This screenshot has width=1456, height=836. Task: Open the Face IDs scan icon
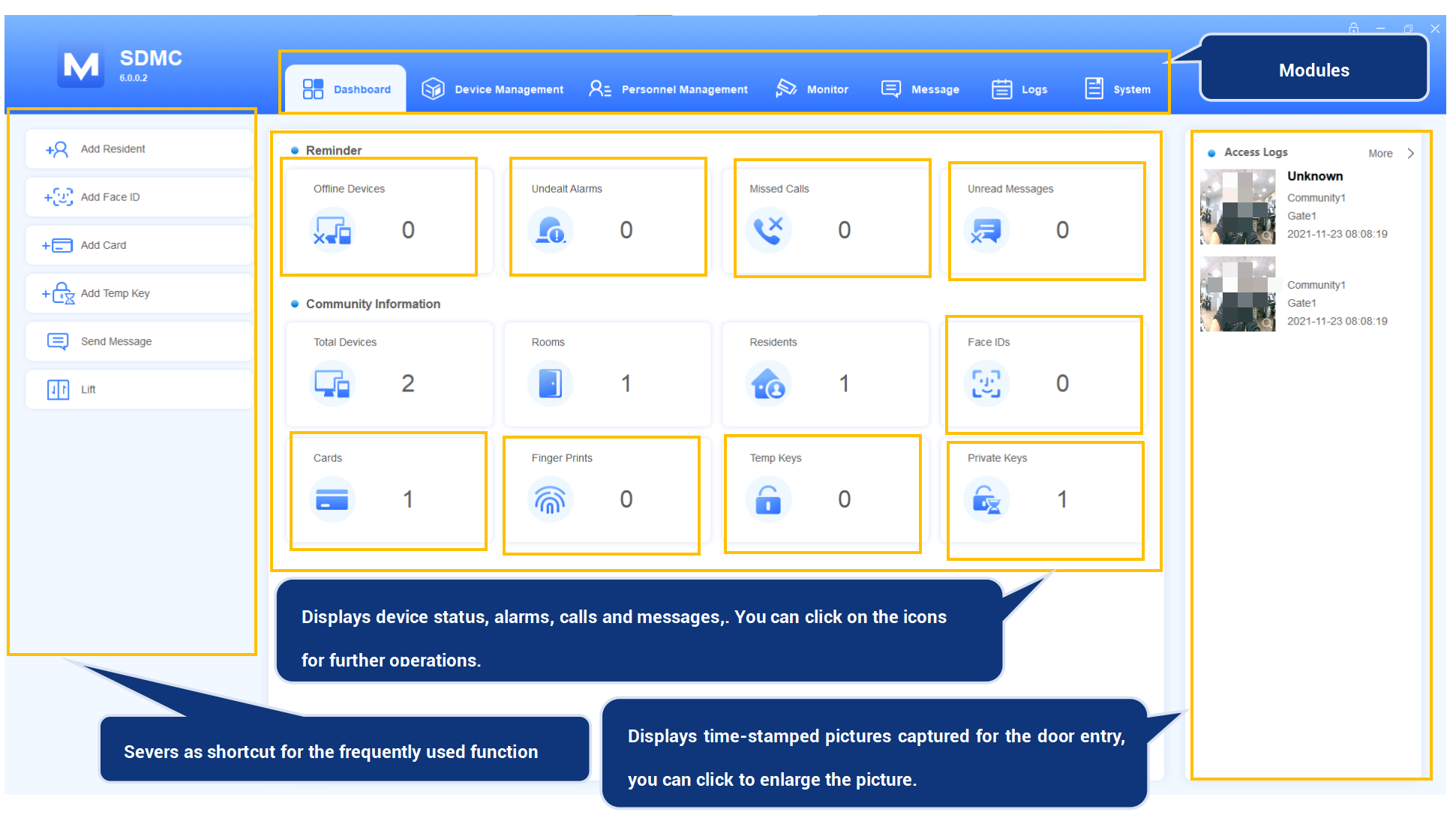(x=986, y=384)
